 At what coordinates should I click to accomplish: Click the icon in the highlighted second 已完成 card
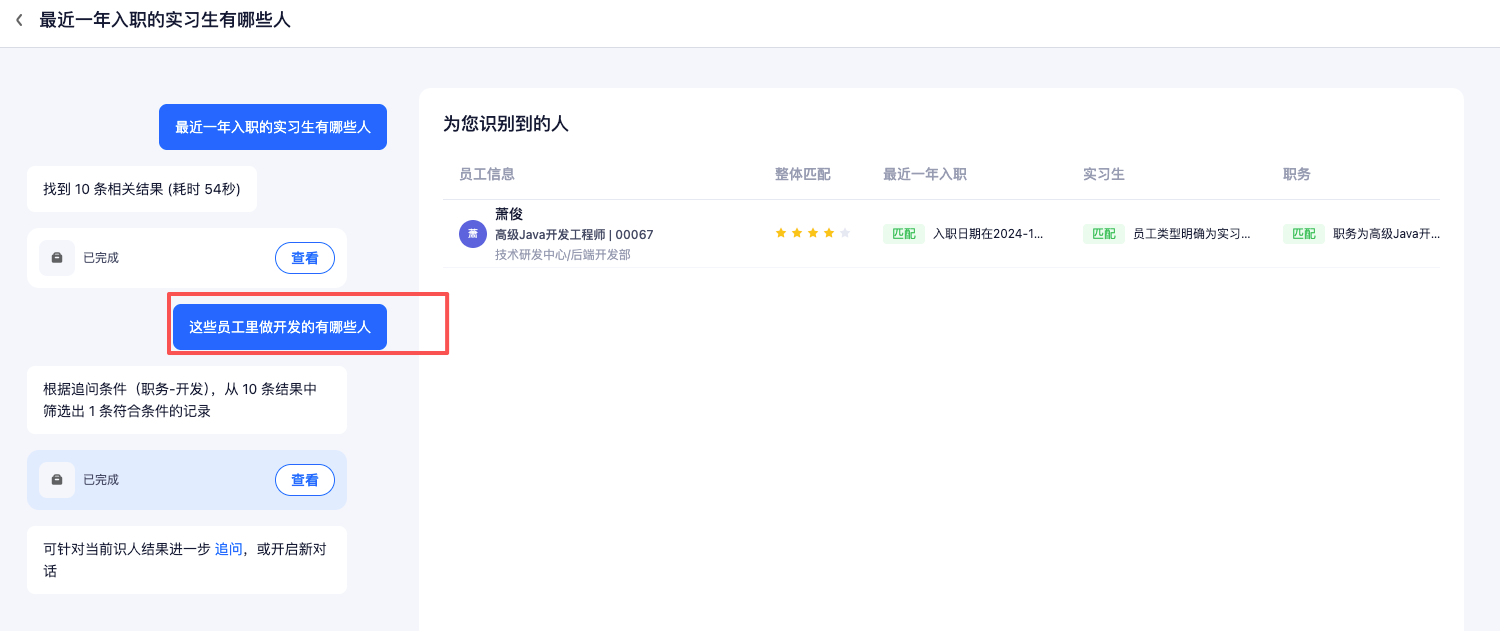click(x=57, y=480)
